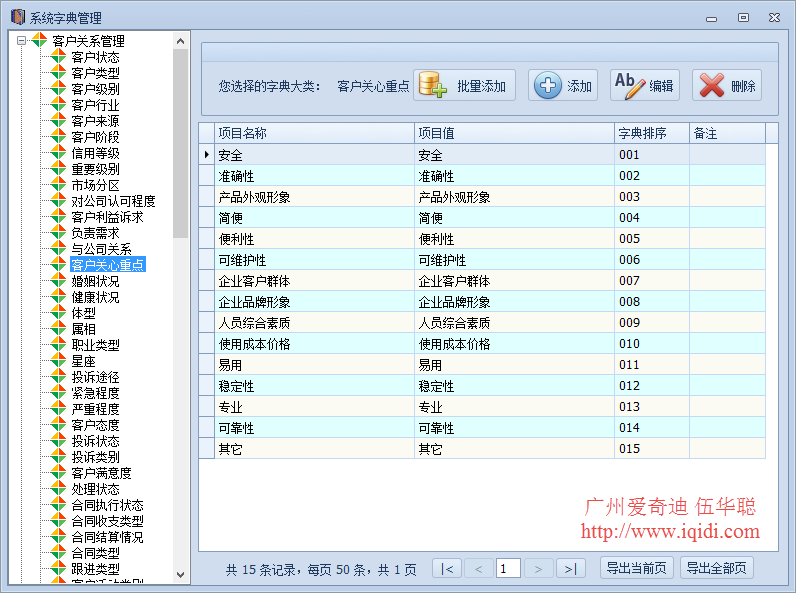Select the 其它 name cell
Viewport: 796px width, 593px height.
point(314,449)
